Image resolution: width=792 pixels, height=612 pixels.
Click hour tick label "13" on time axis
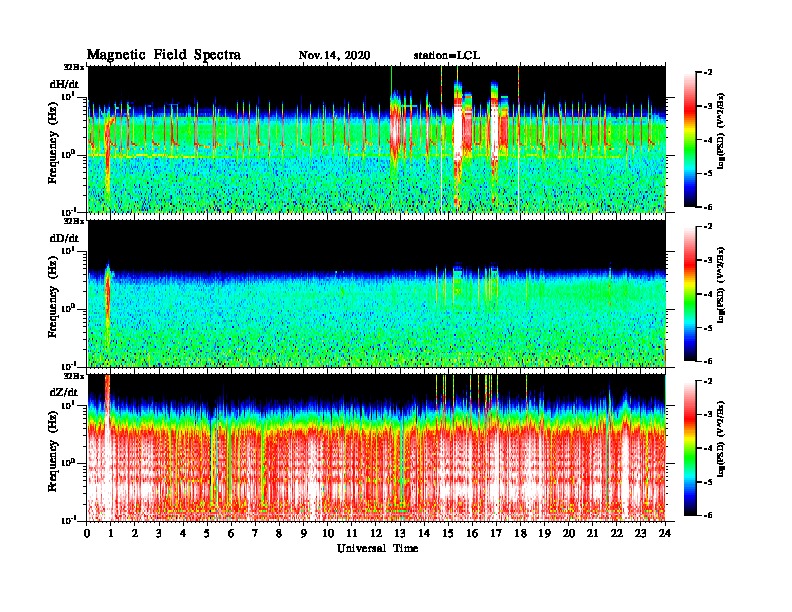[x=400, y=533]
